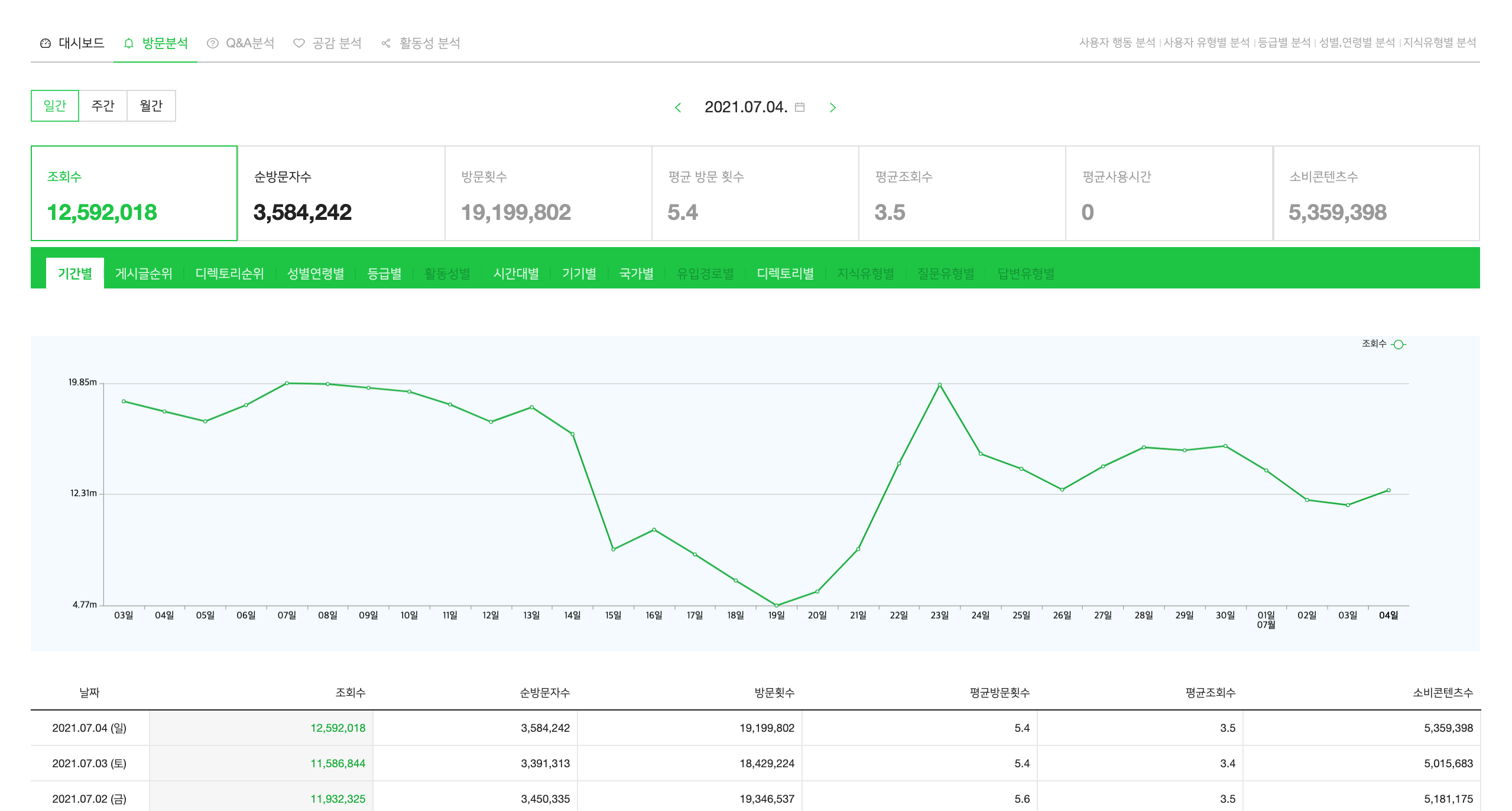This screenshot has width=1512, height=811.
Task: Switch to 기기별 sub-tab
Action: pos(579,274)
